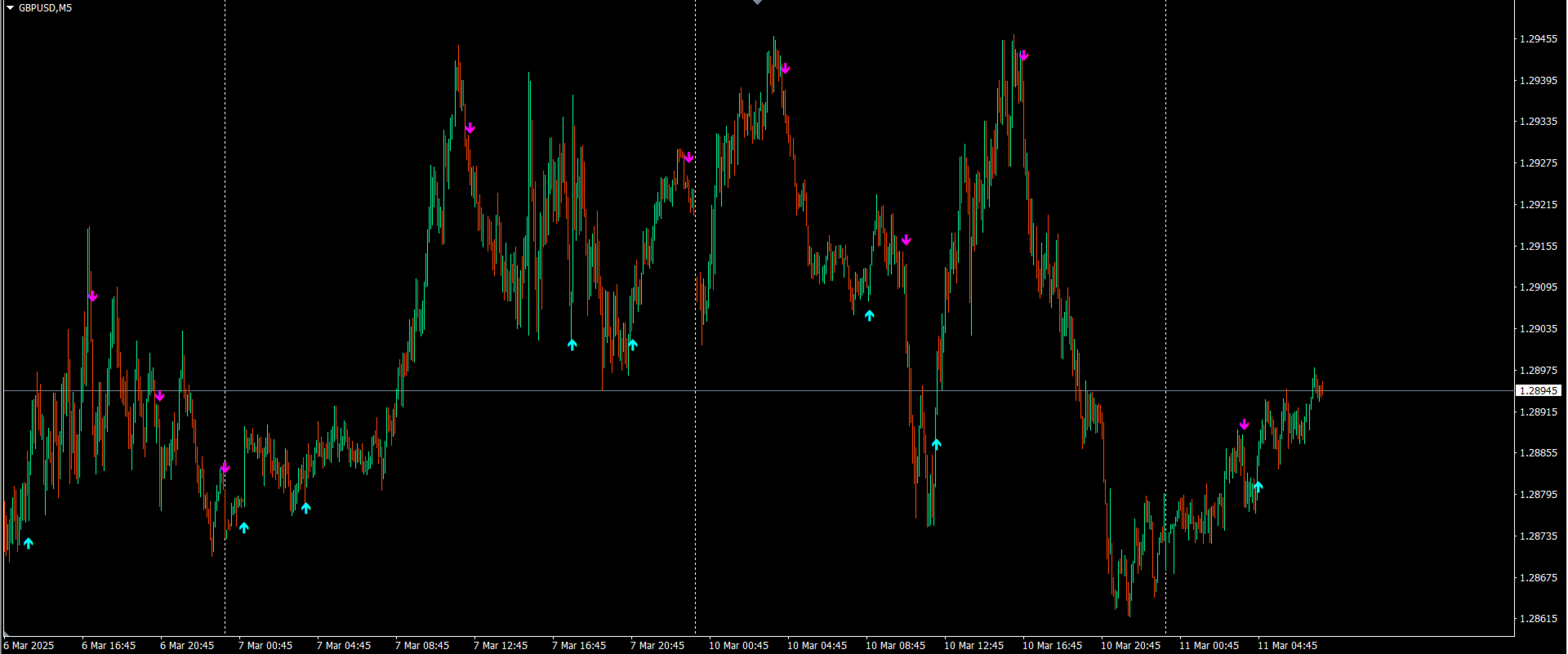1568x654 pixels.
Task: Click the 10 Mar 04:45 time label
Action: pyautogui.click(x=817, y=646)
